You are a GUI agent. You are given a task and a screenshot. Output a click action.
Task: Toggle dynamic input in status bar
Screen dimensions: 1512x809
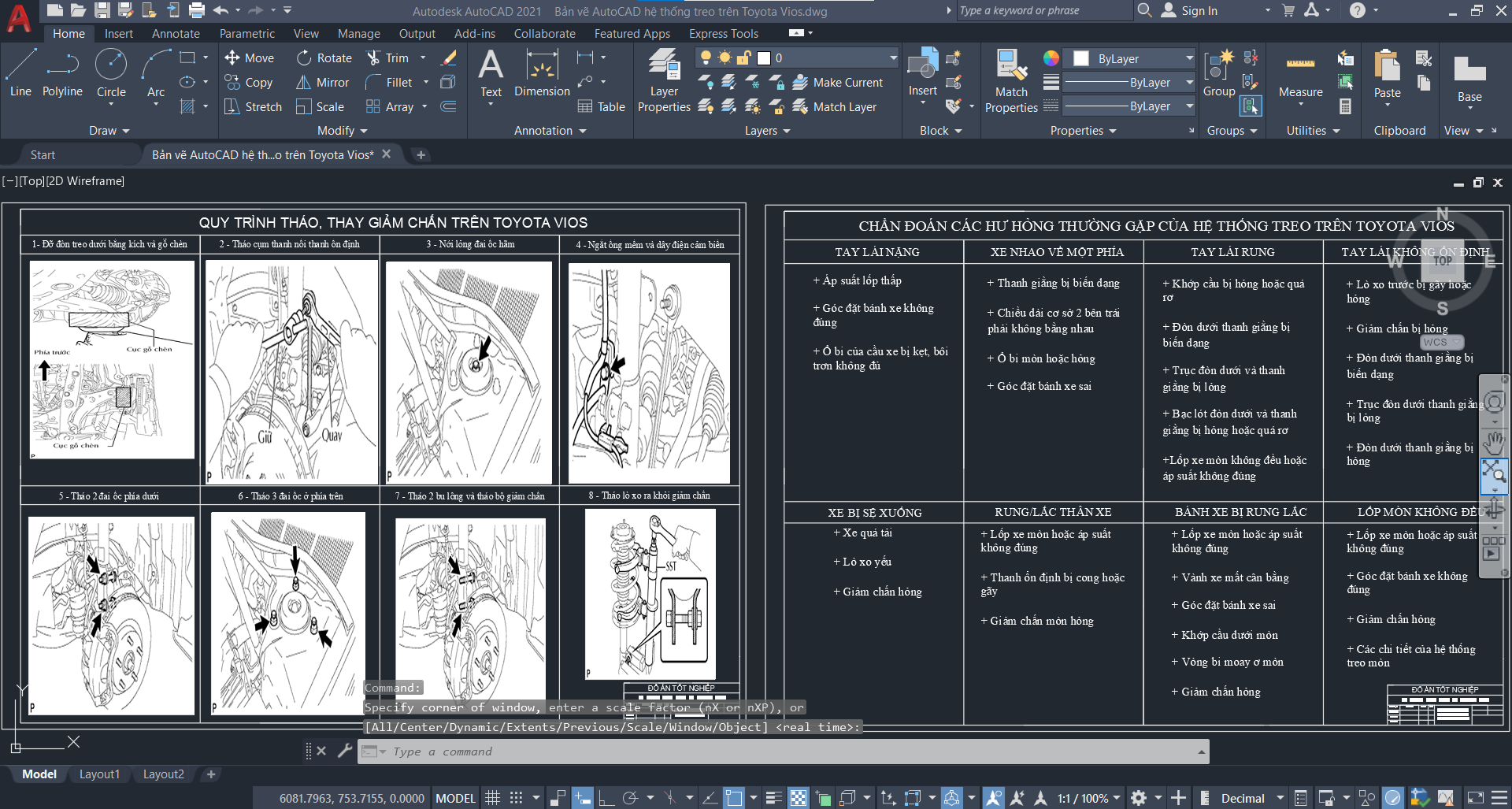[582, 798]
